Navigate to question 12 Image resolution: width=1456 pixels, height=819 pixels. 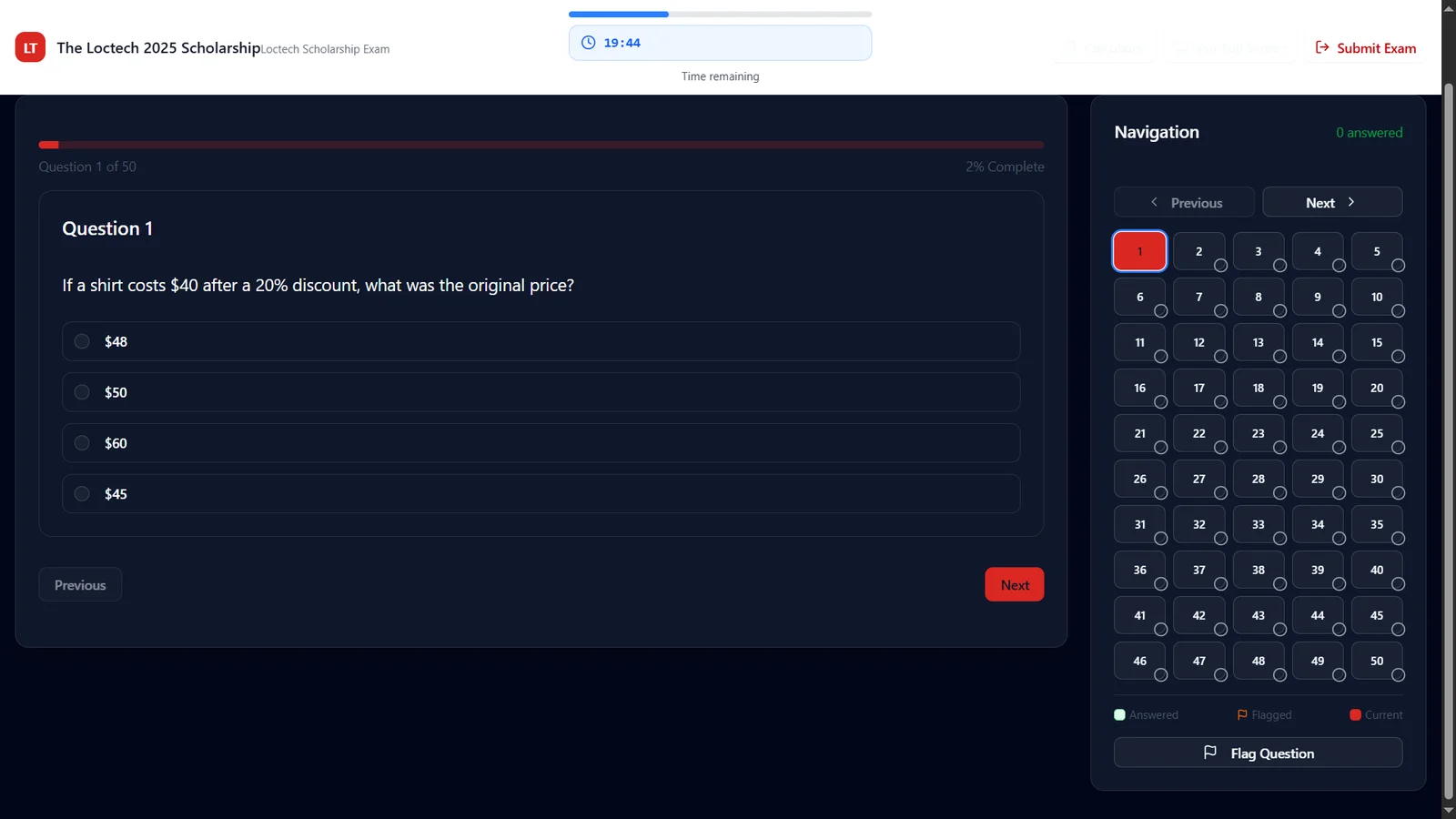pyautogui.click(x=1198, y=342)
